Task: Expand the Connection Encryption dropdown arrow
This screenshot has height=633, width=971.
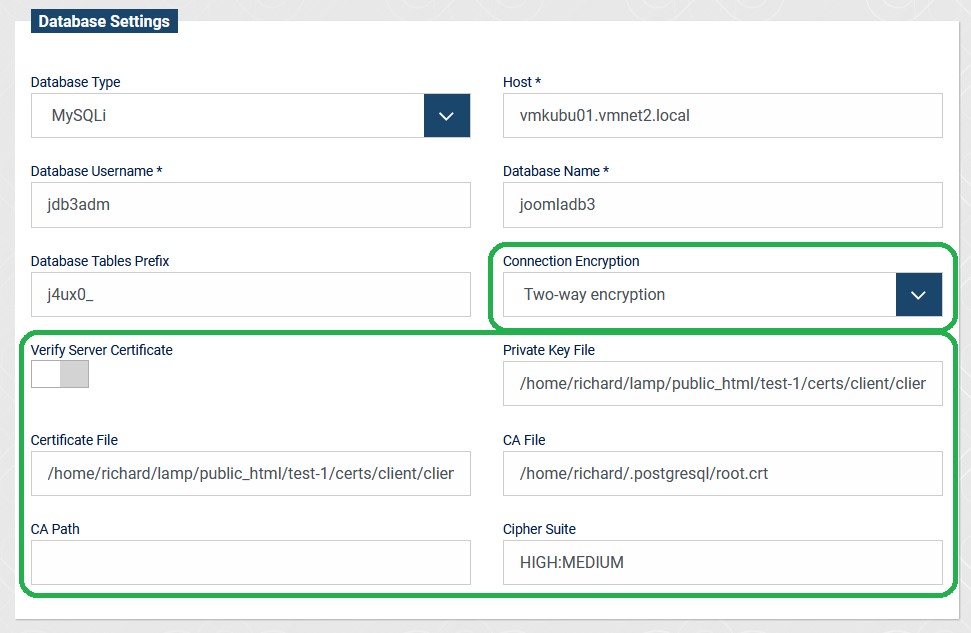Action: (918, 295)
